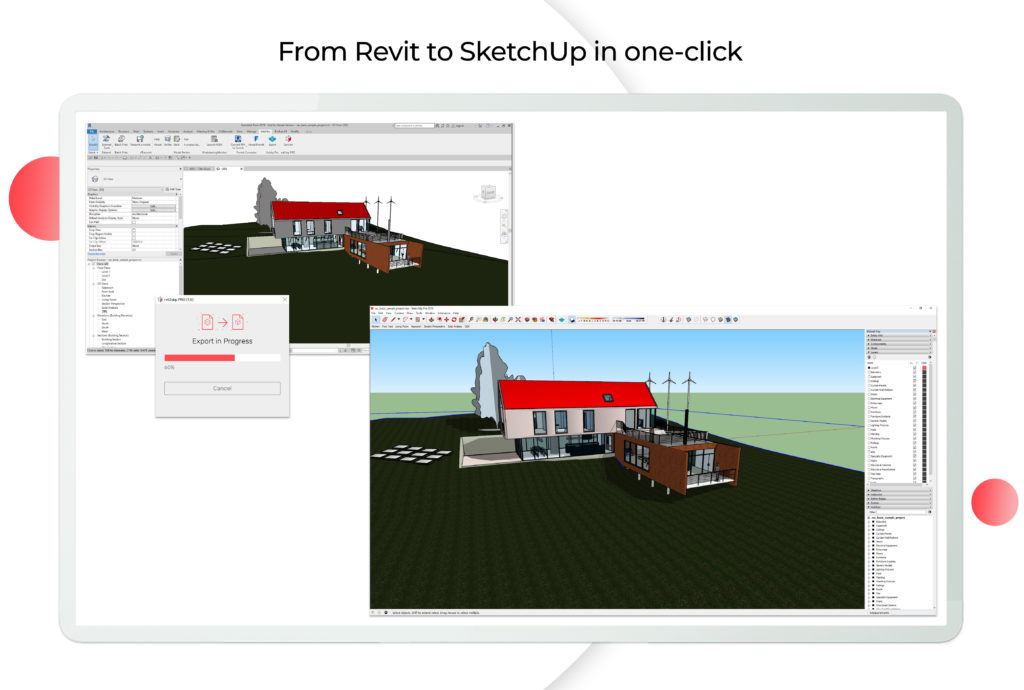Image resolution: width=1024 pixels, height=690 pixels.
Task: Pick the Eraser tool in SketchUp
Action: [x=385, y=319]
